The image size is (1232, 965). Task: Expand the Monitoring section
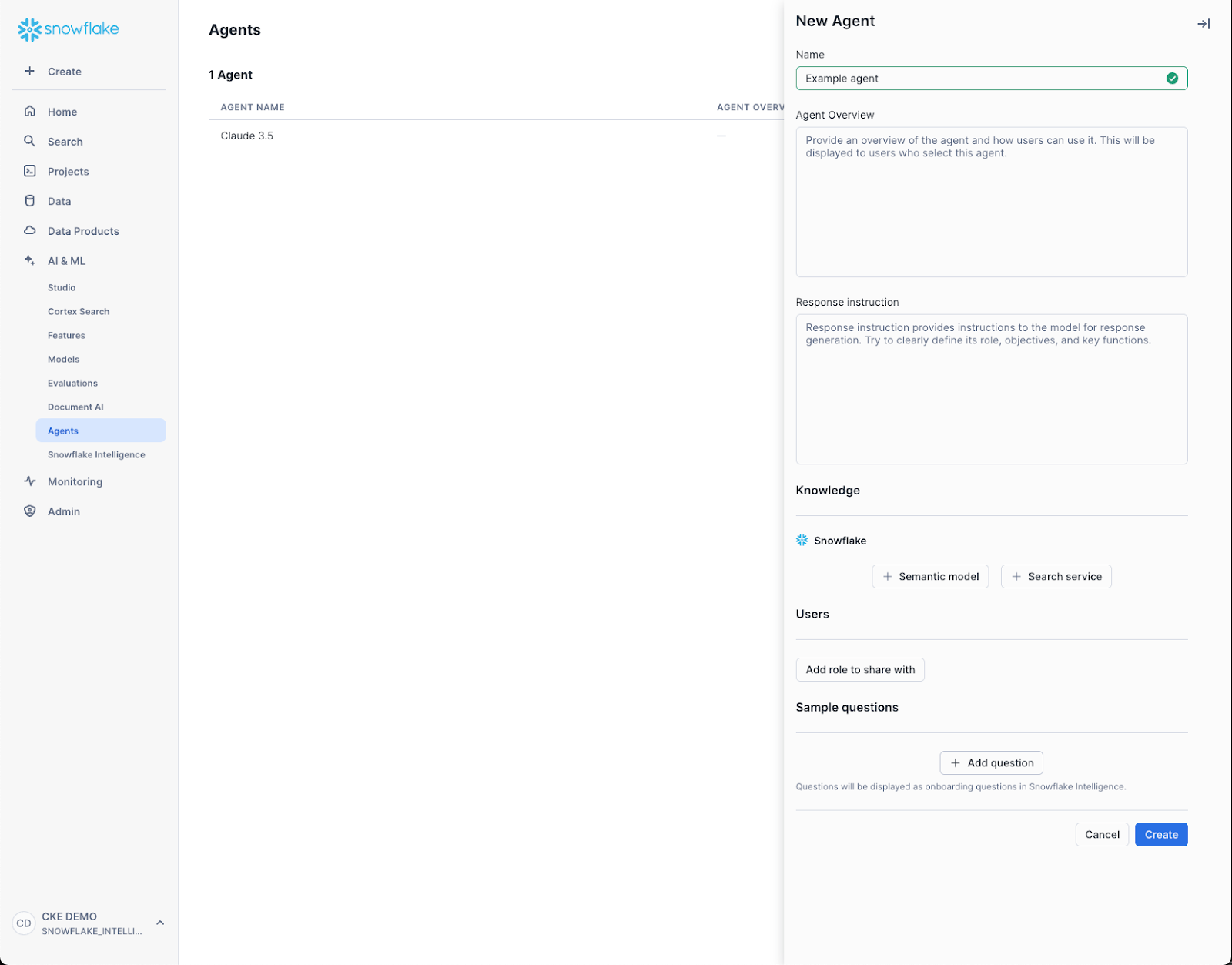[75, 481]
